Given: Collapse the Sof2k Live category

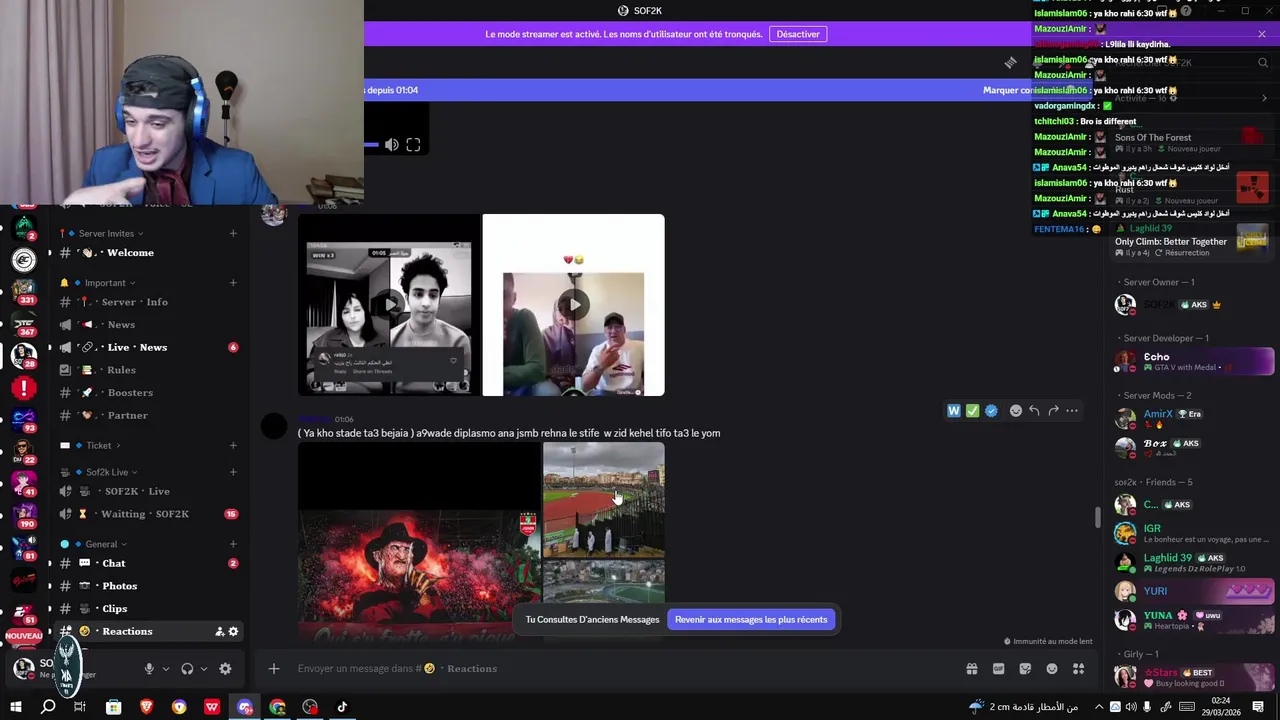Looking at the screenshot, I should coord(99,472).
